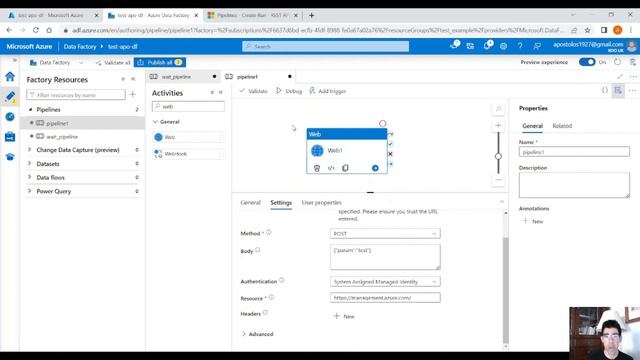Validate the current pipeline

coord(253,91)
